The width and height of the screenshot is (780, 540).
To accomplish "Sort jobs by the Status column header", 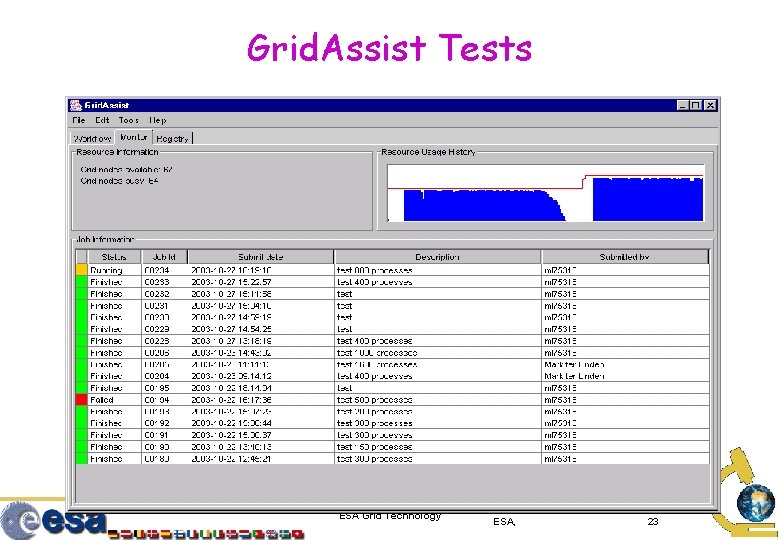I will 114,257.
